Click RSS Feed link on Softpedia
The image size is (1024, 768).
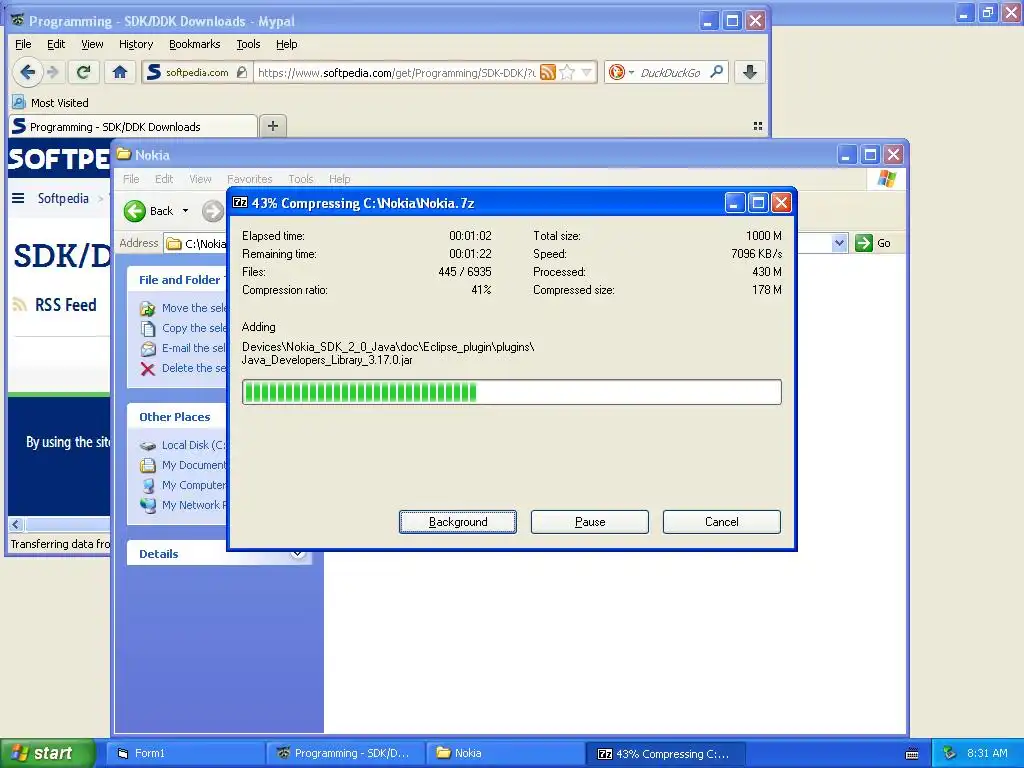(65, 305)
